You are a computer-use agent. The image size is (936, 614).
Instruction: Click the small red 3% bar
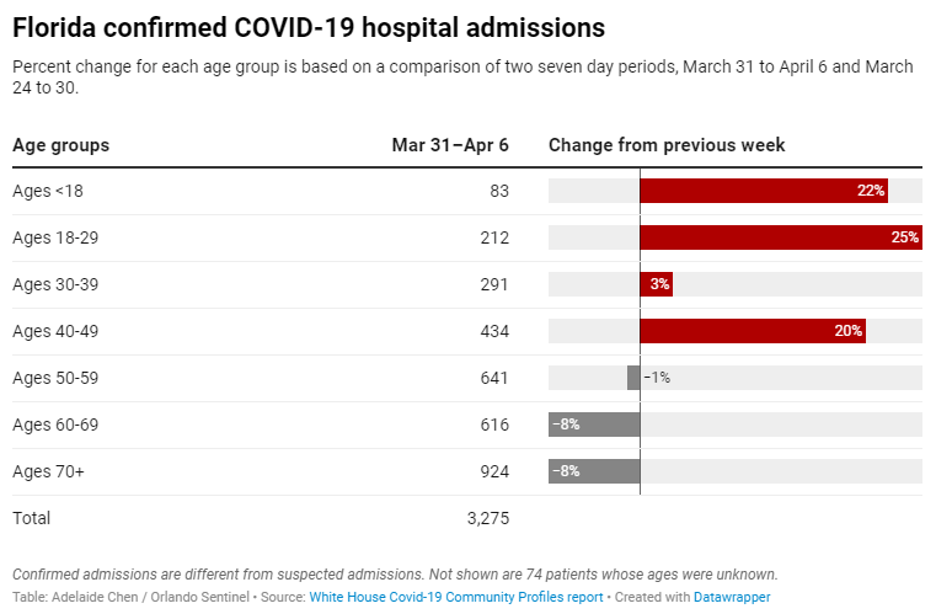(x=656, y=284)
